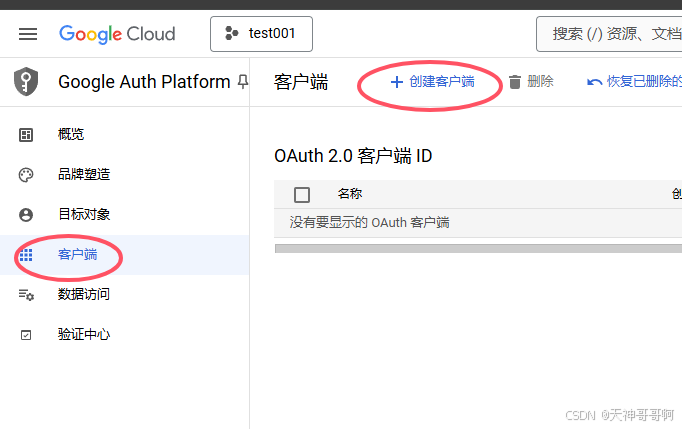
Task: Click the Google Auth Platform shield icon
Action: 26,81
